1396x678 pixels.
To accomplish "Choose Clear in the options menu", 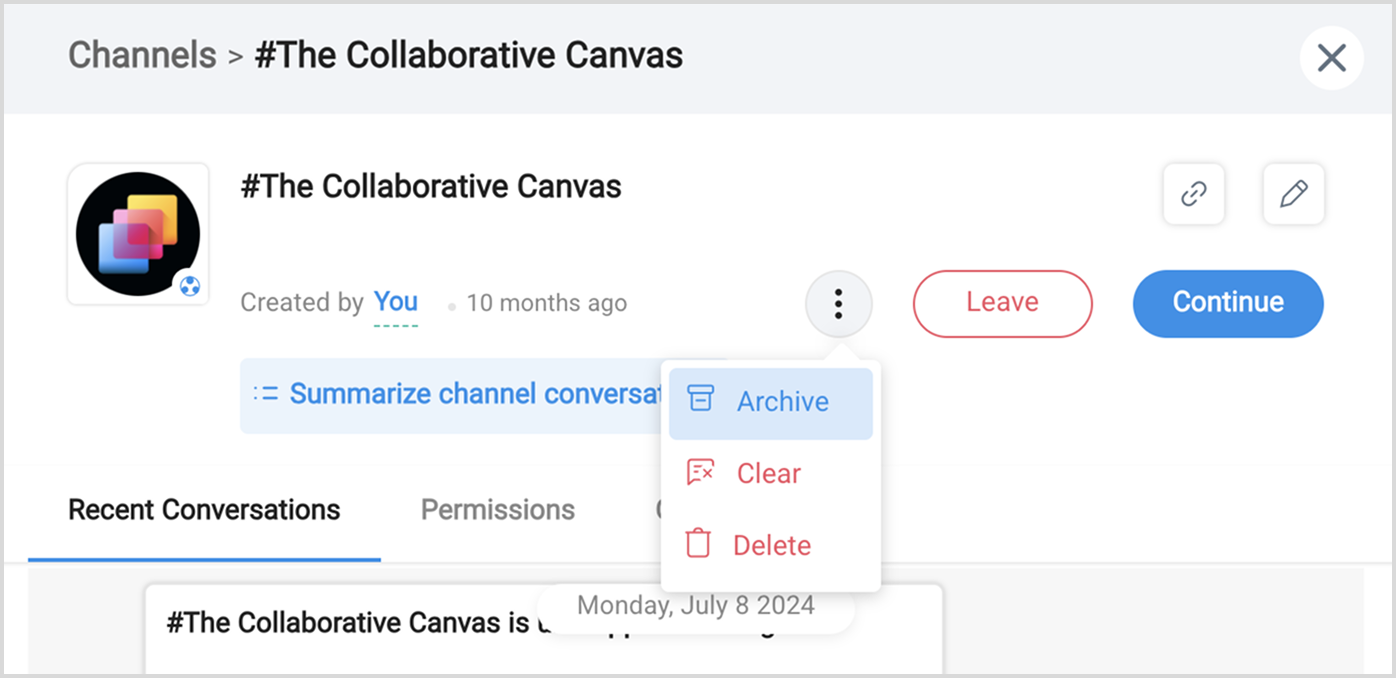I will (768, 474).
